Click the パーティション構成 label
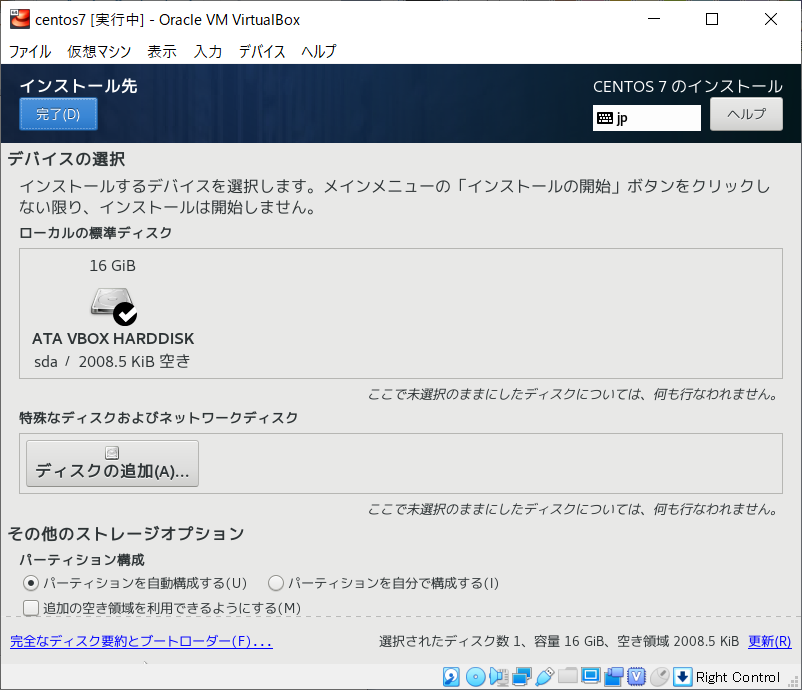 click(82, 560)
